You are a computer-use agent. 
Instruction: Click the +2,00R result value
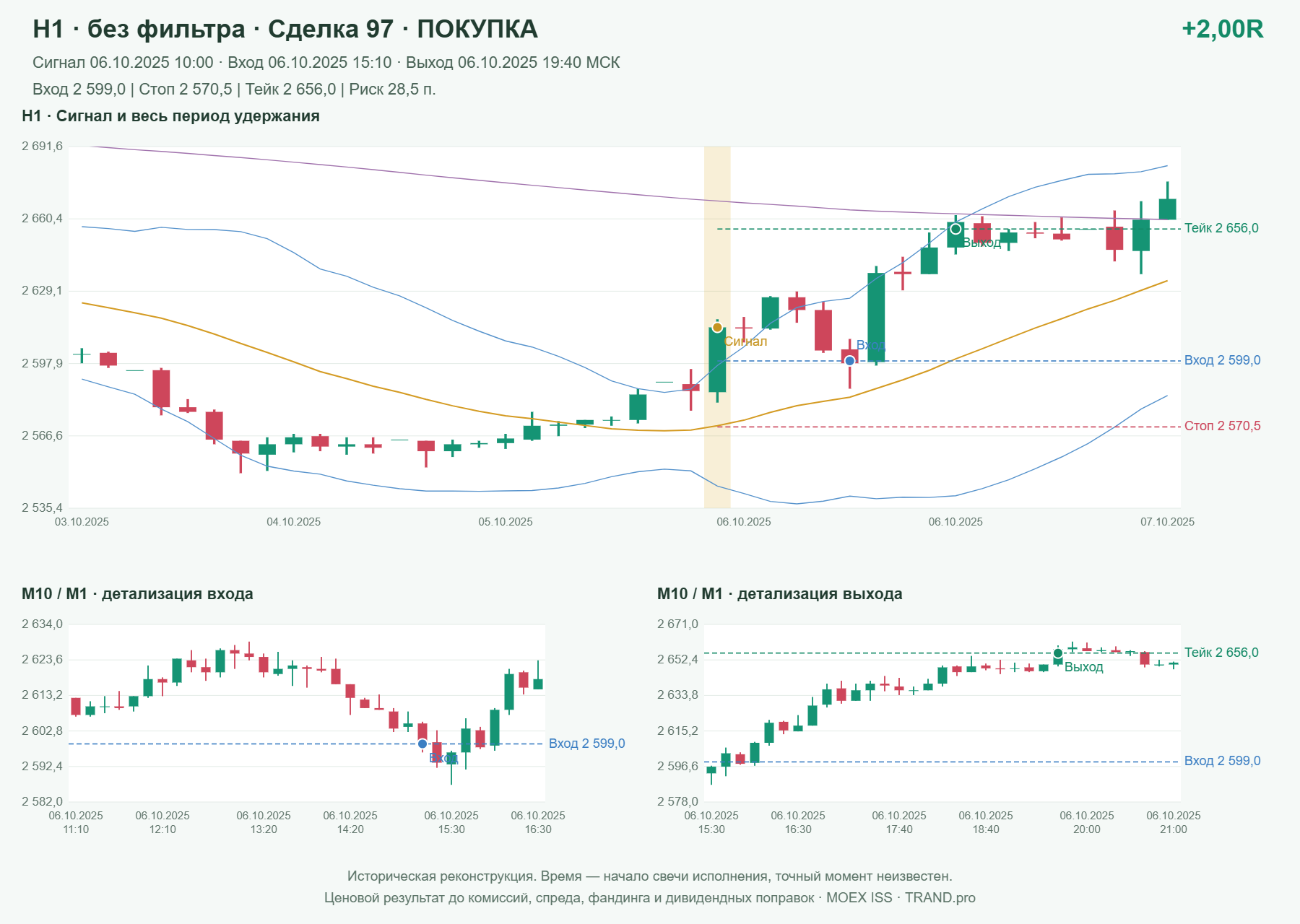[1222, 29]
